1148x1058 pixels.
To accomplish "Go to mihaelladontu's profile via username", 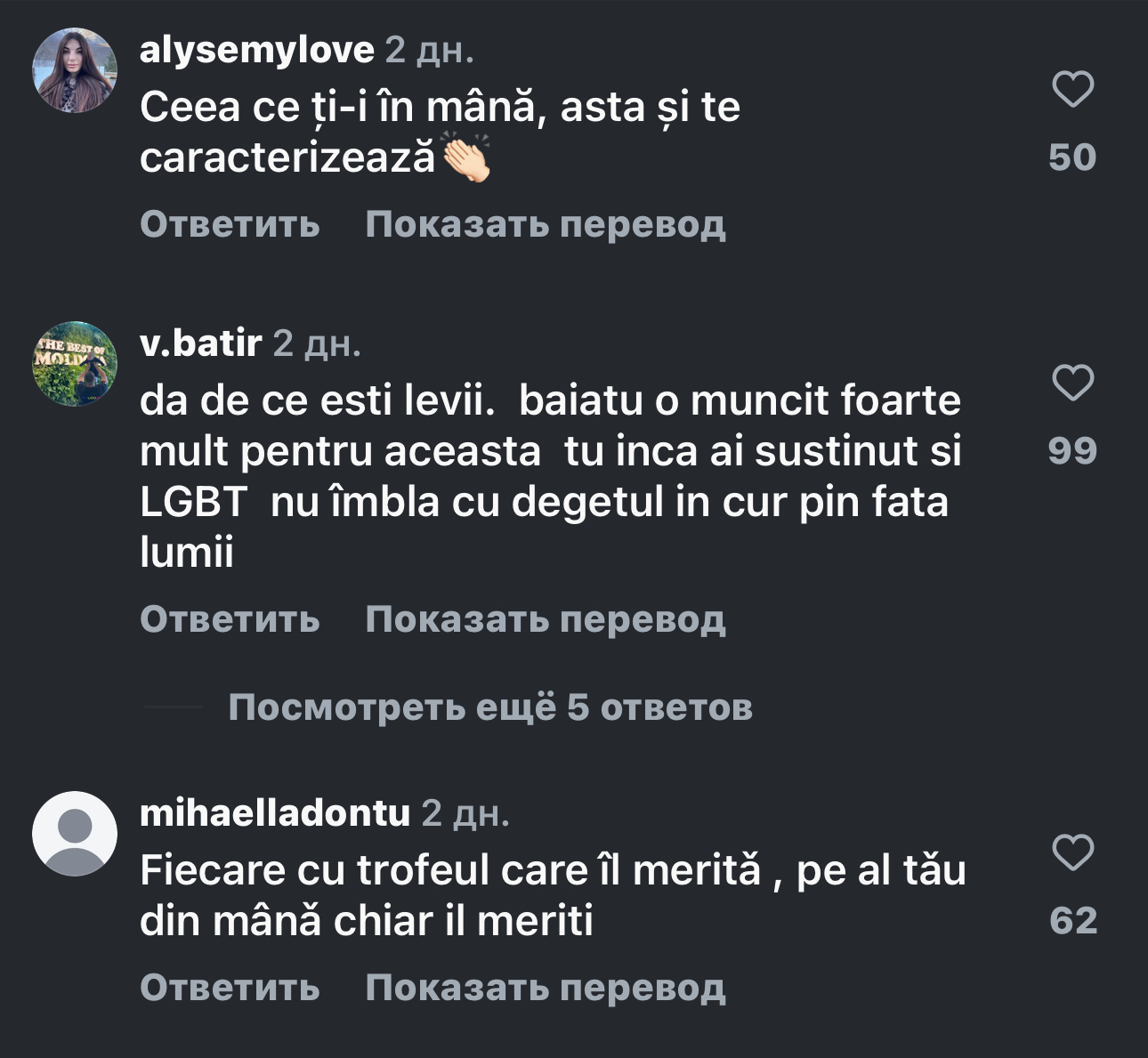I will (x=275, y=812).
